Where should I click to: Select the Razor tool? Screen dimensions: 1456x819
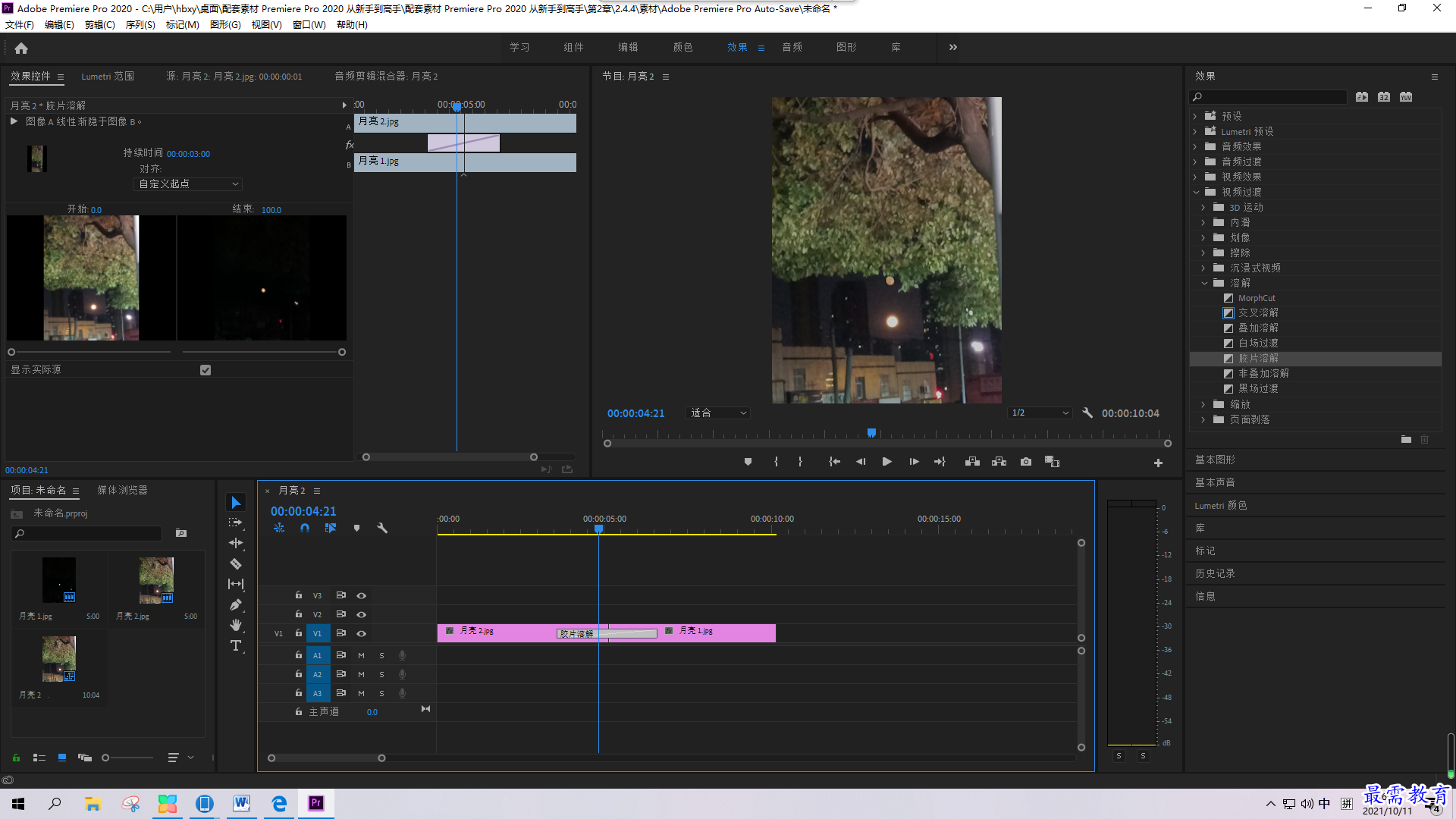(236, 563)
